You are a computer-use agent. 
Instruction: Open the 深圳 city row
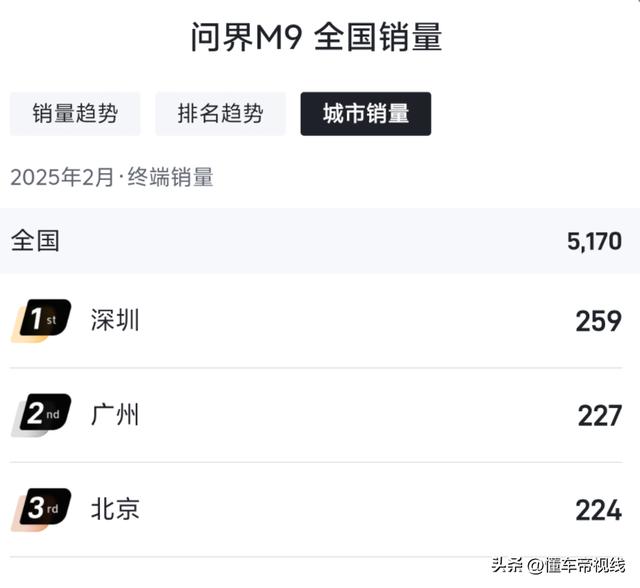tap(316, 321)
